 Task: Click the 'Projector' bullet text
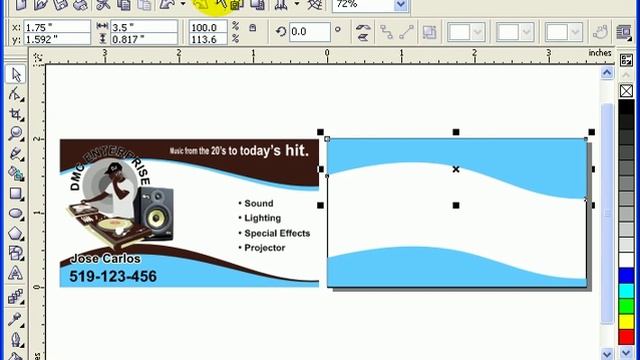tap(264, 248)
